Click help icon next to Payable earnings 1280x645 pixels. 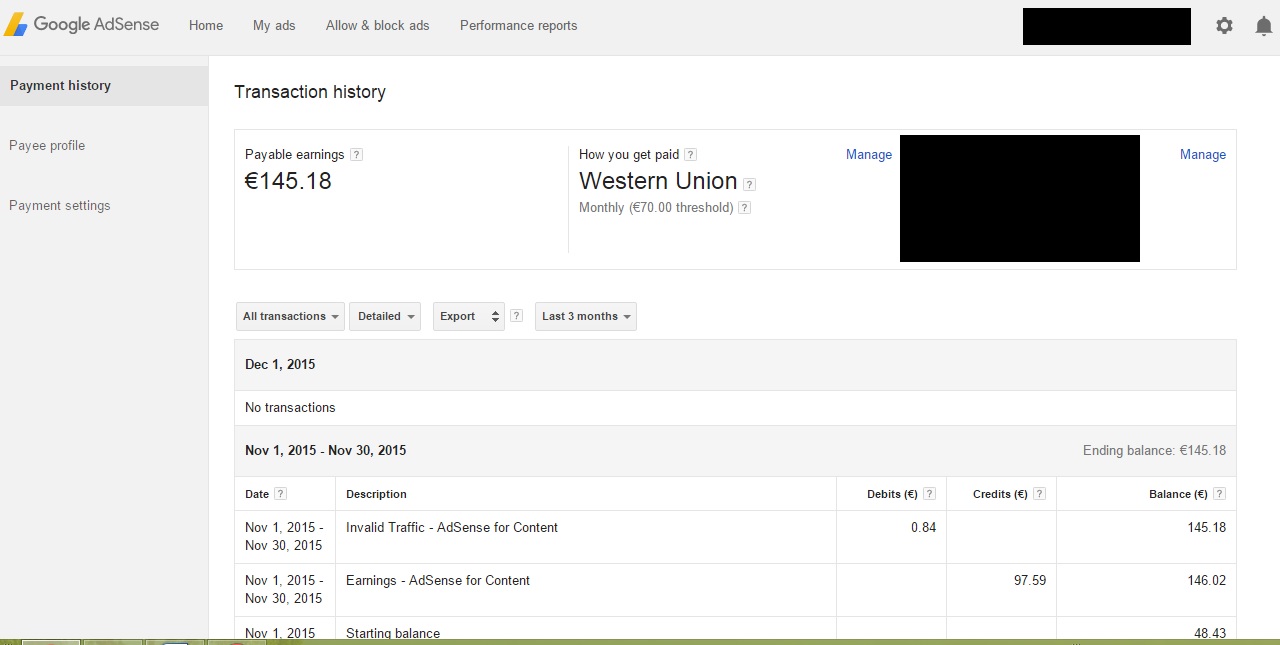point(357,155)
